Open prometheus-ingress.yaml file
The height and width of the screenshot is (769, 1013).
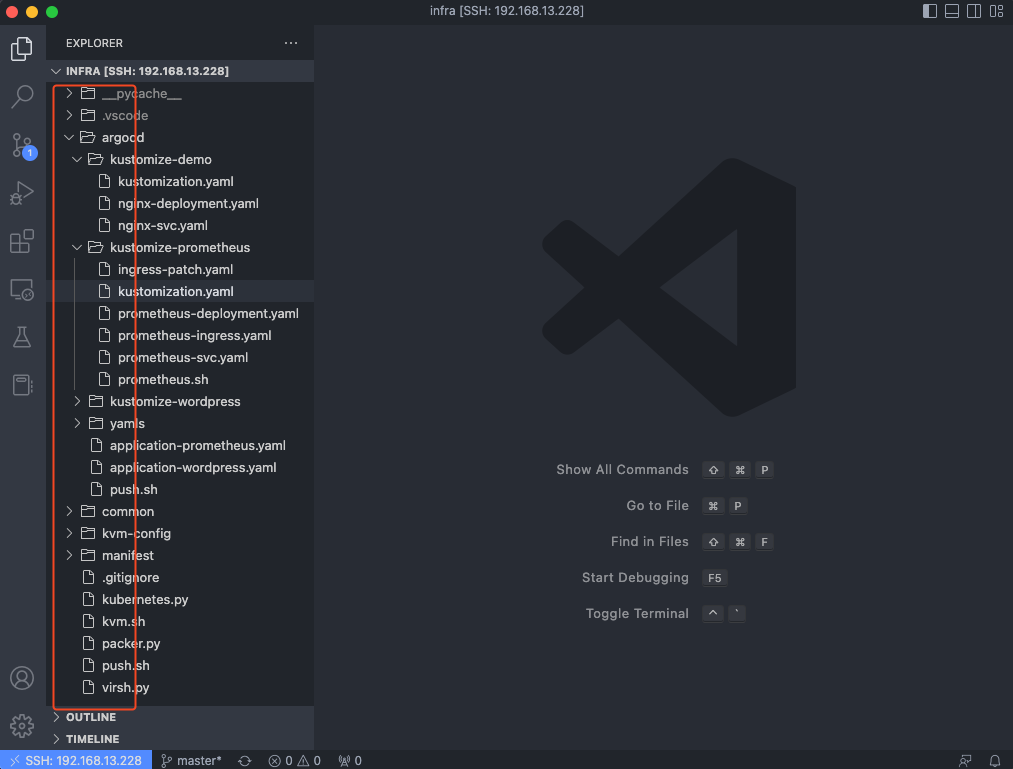pyautogui.click(x=180, y=335)
